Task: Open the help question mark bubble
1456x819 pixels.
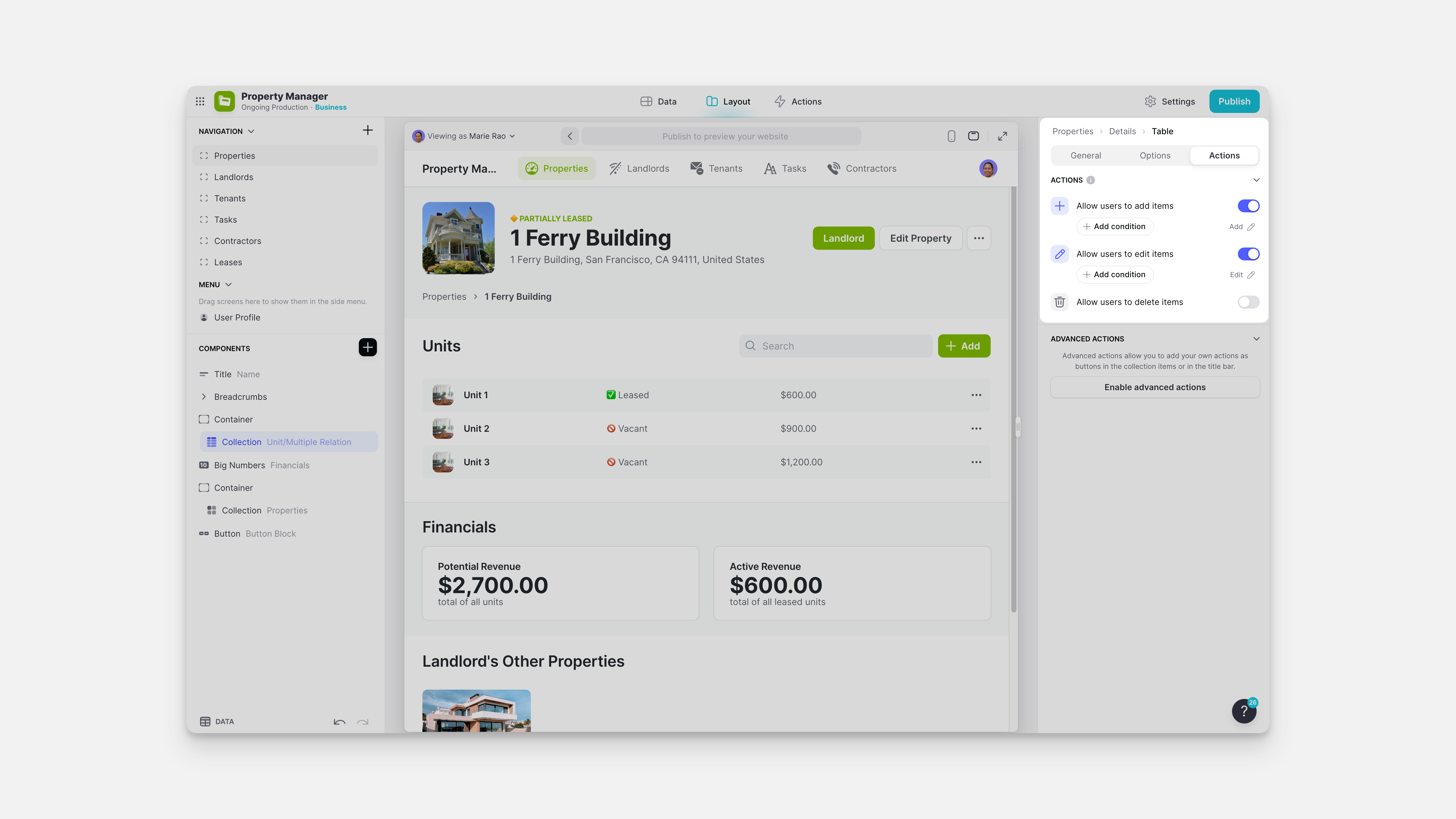Action: click(1243, 711)
